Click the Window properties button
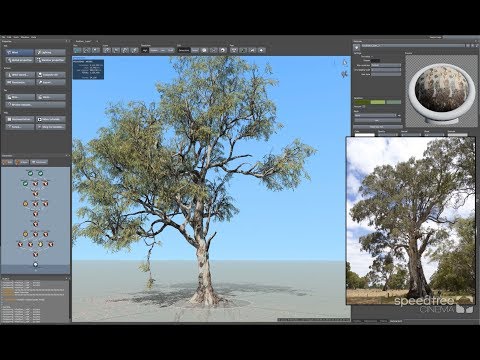 coord(51,60)
